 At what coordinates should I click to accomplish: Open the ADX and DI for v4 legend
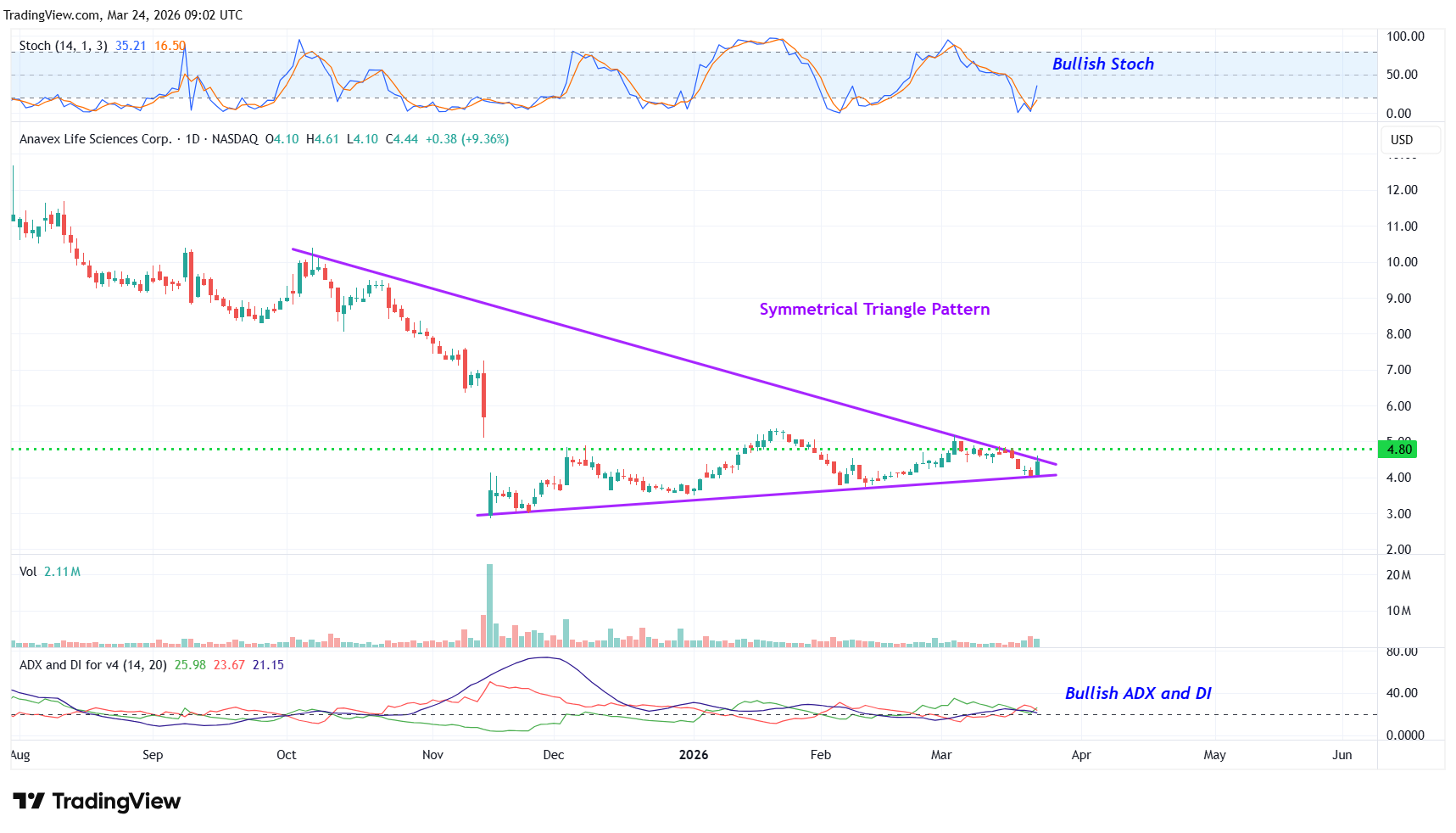92,665
